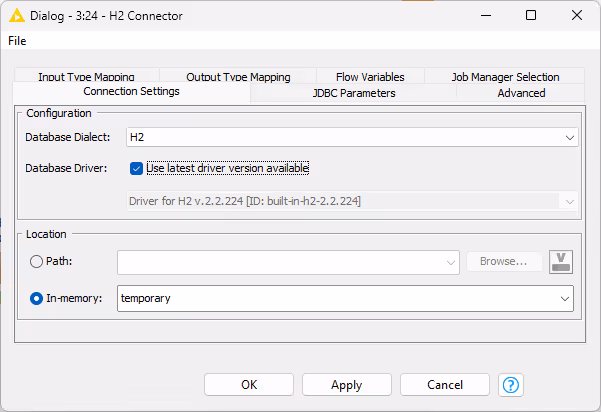Open the File menu
This screenshot has width=601, height=412.
pyautogui.click(x=17, y=41)
